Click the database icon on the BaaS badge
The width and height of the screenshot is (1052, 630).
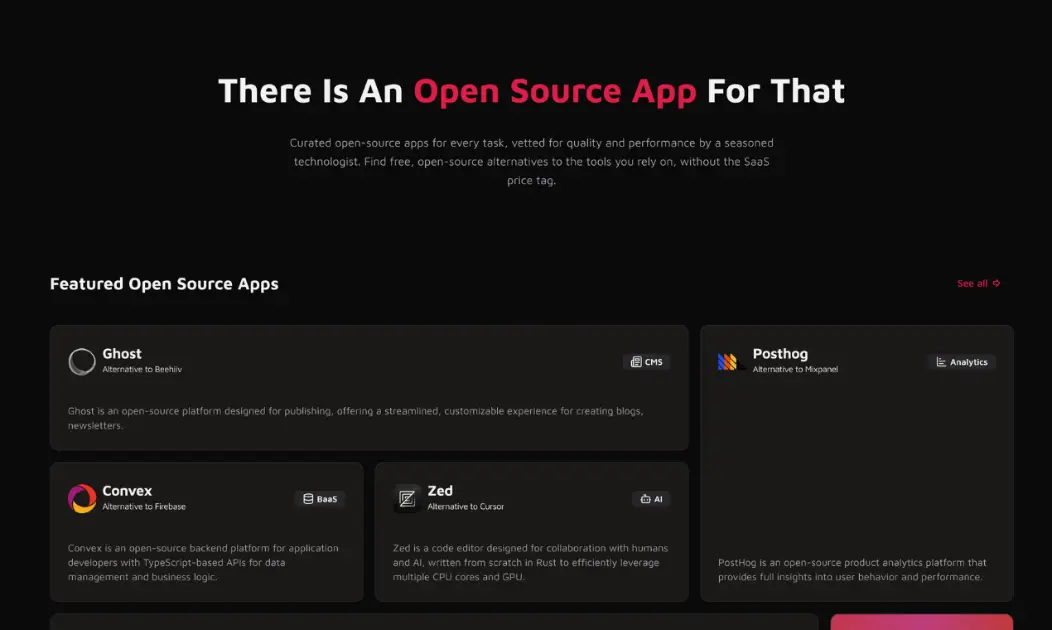(306, 498)
